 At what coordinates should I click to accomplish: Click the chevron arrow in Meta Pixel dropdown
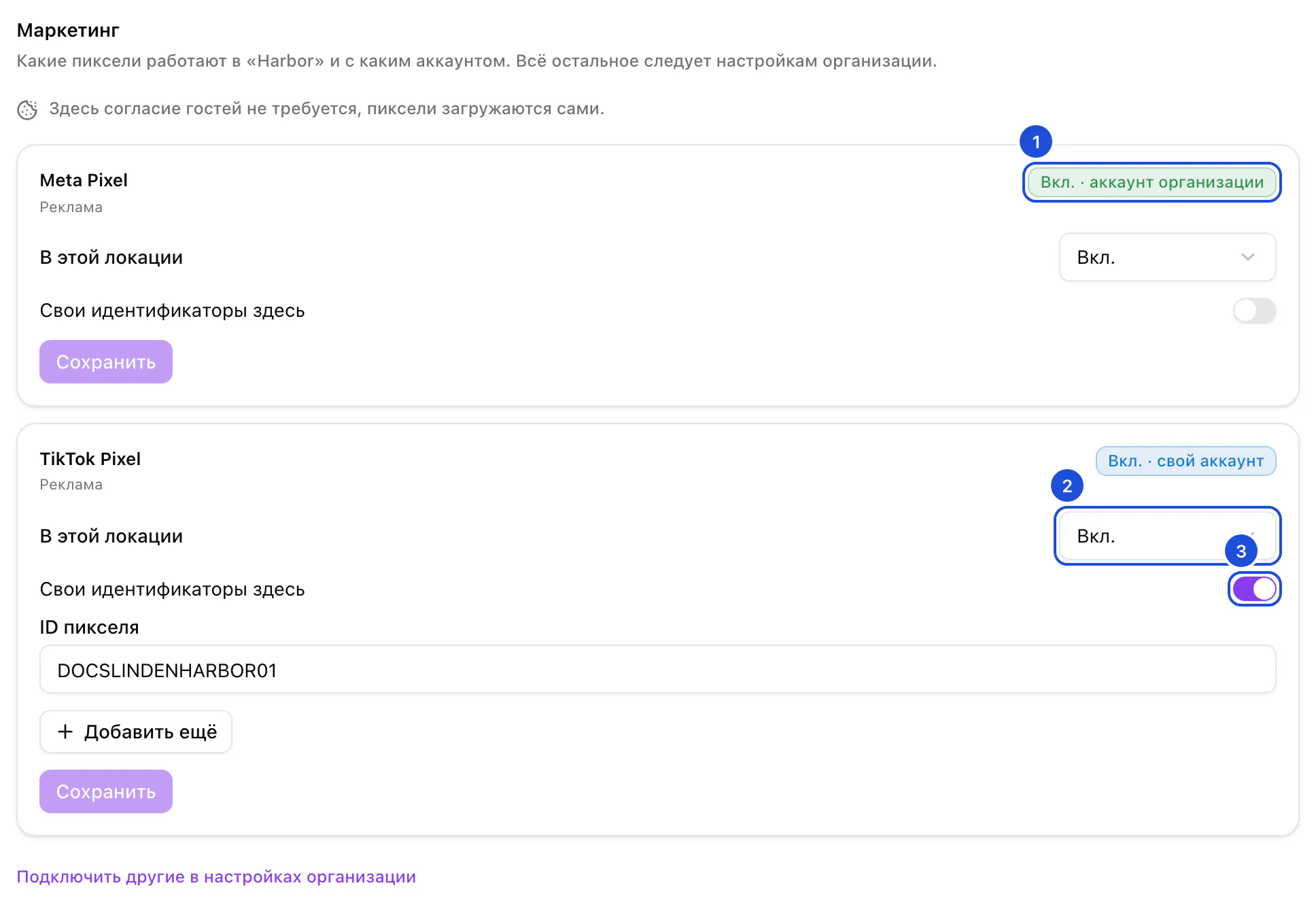pyautogui.click(x=1248, y=257)
